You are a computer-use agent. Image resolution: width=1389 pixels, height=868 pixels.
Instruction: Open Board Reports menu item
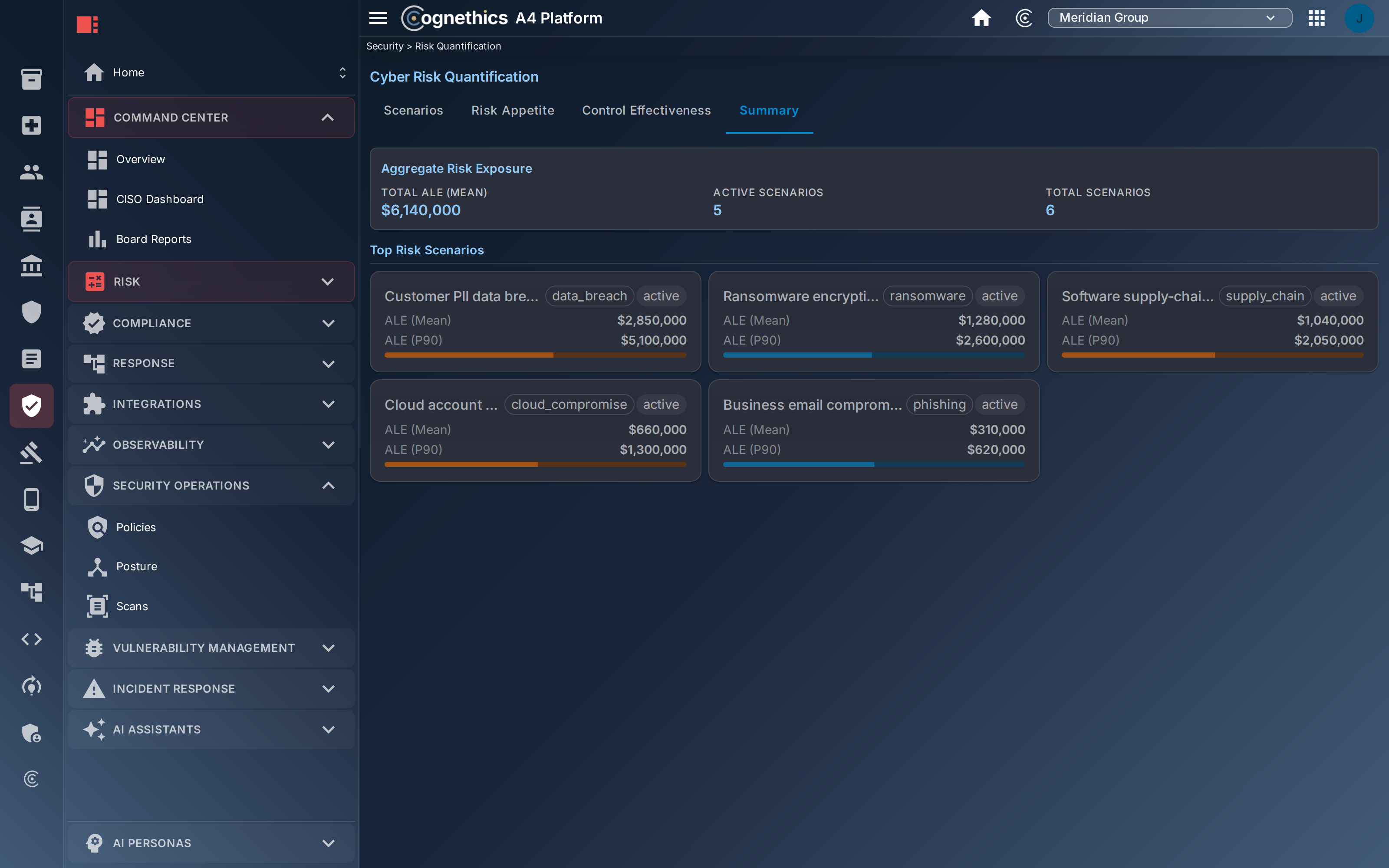[211, 240]
